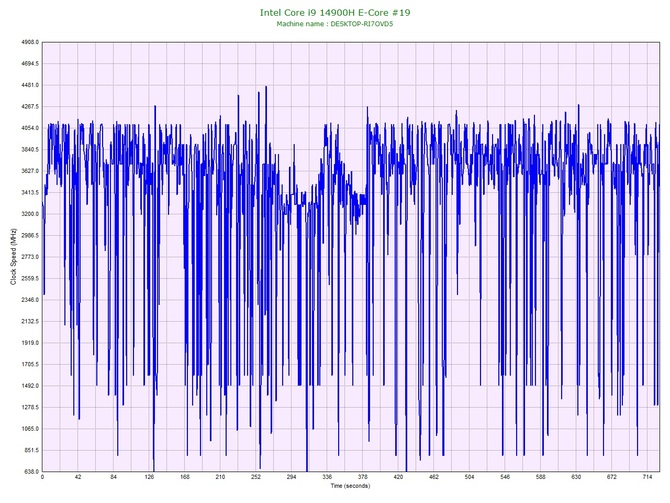Click the 2132.5 y-axis value

(30, 321)
